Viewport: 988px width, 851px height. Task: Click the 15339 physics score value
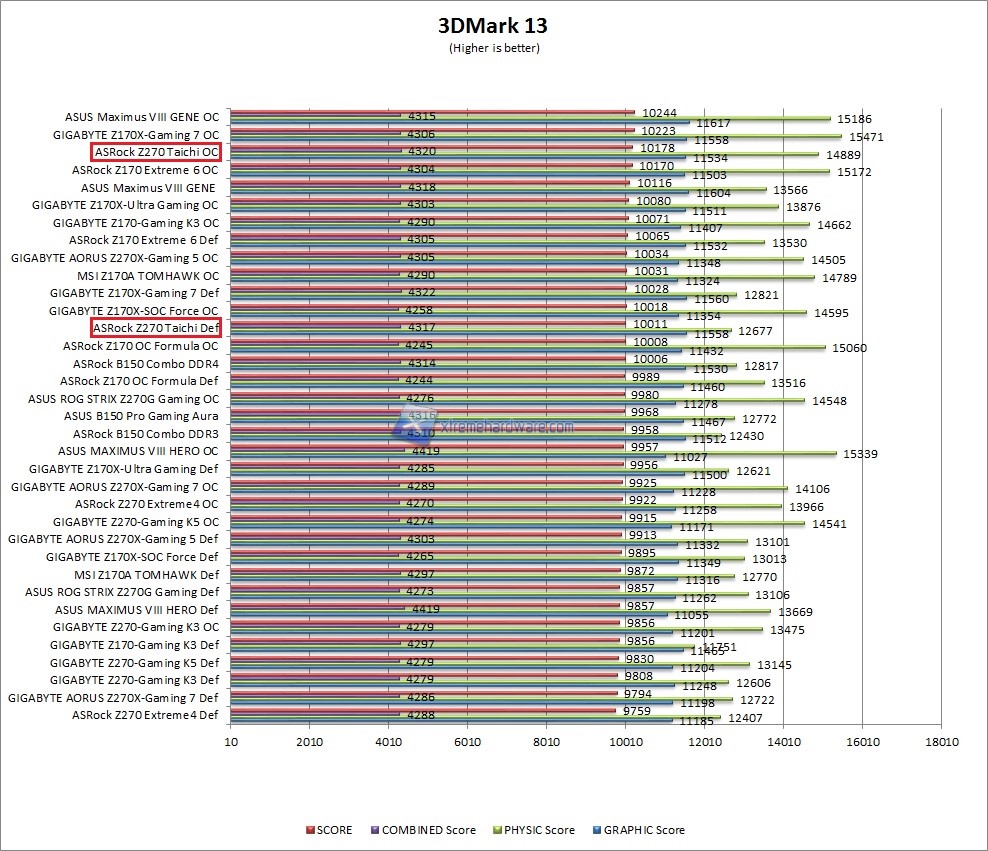pyautogui.click(x=860, y=454)
